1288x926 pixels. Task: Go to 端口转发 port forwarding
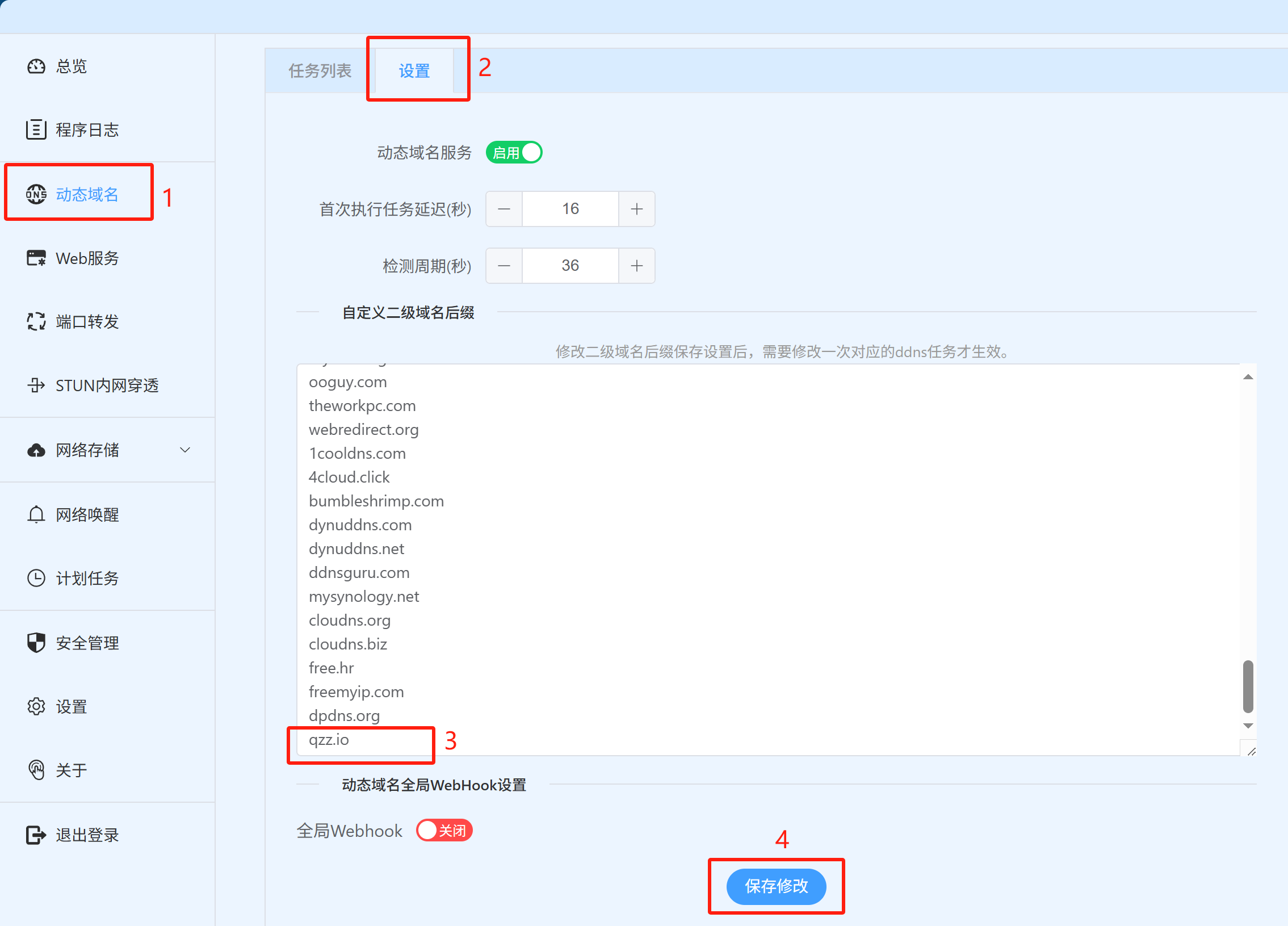[x=87, y=321]
